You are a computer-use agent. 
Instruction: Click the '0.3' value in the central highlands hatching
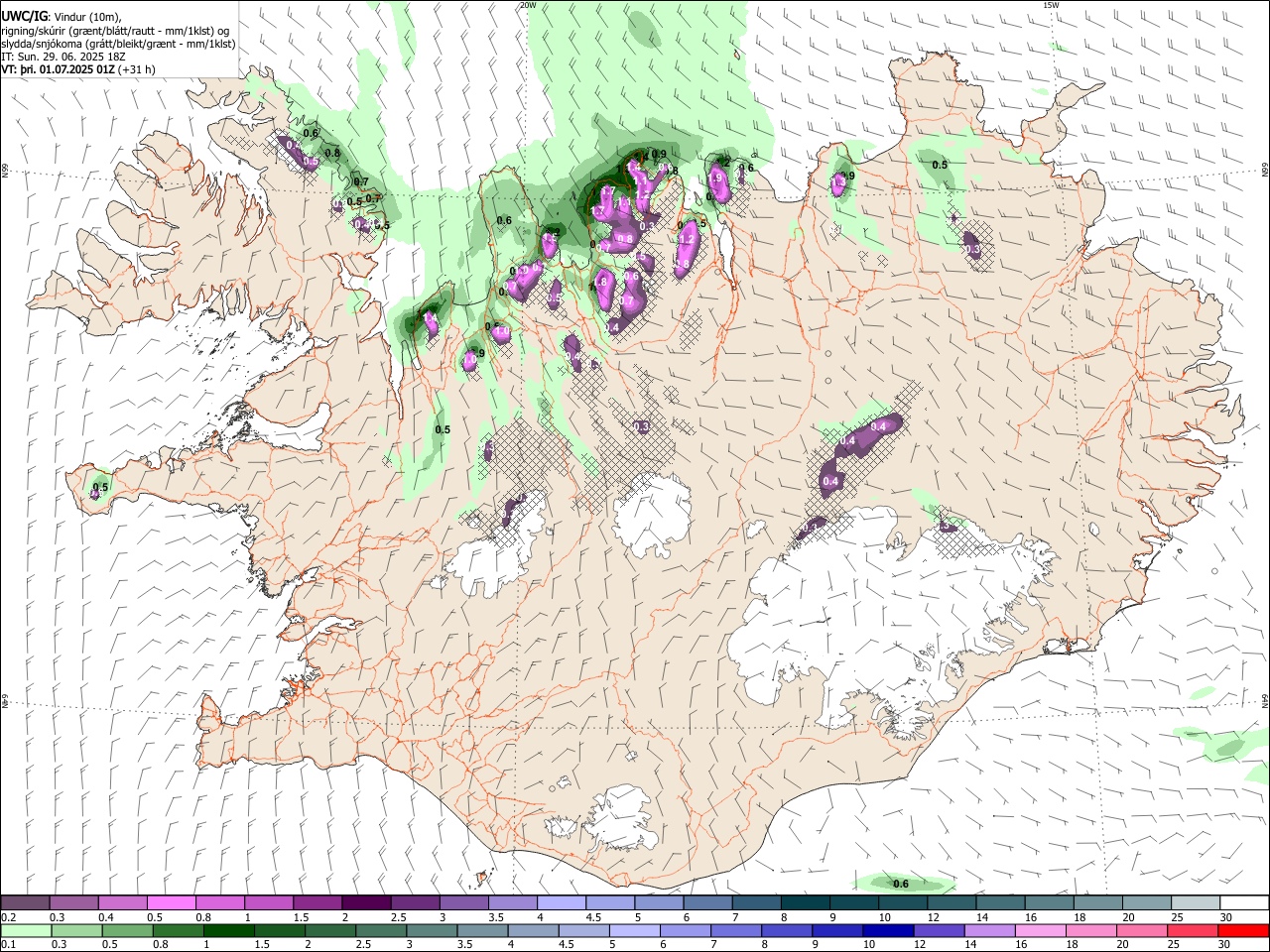(642, 426)
